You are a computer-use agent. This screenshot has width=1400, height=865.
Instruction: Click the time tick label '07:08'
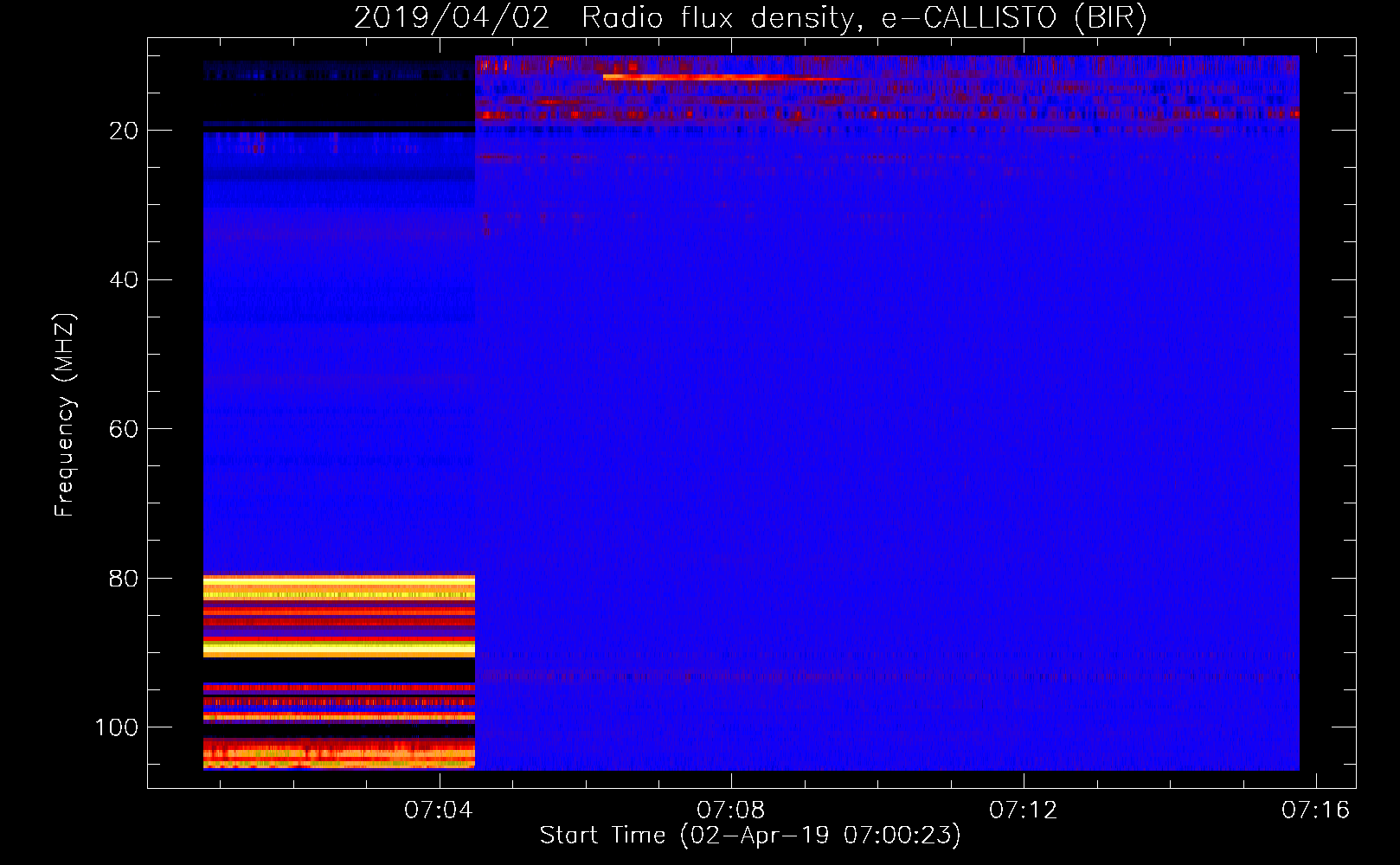(x=731, y=810)
